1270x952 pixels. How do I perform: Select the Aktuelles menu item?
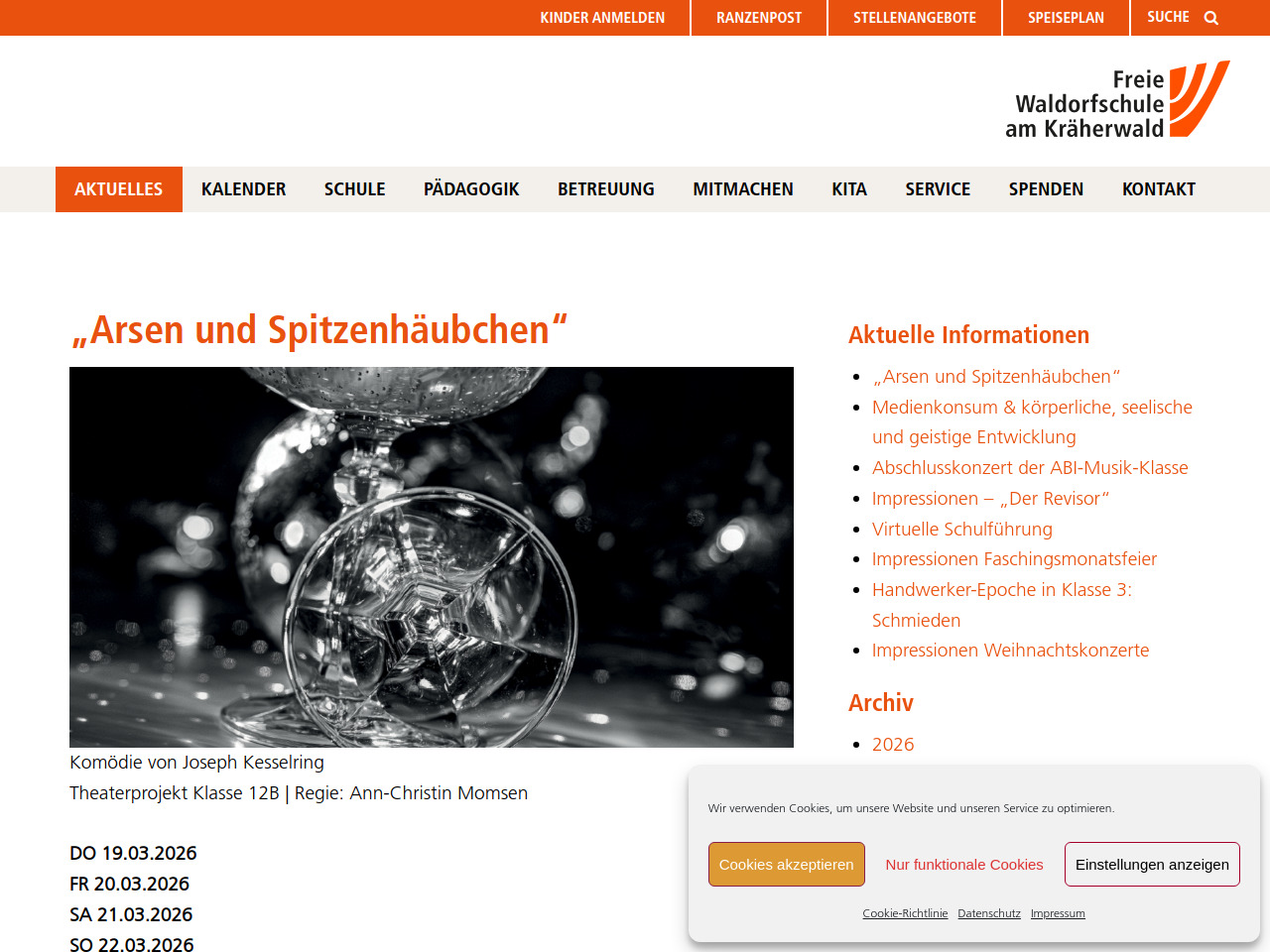pyautogui.click(x=118, y=189)
